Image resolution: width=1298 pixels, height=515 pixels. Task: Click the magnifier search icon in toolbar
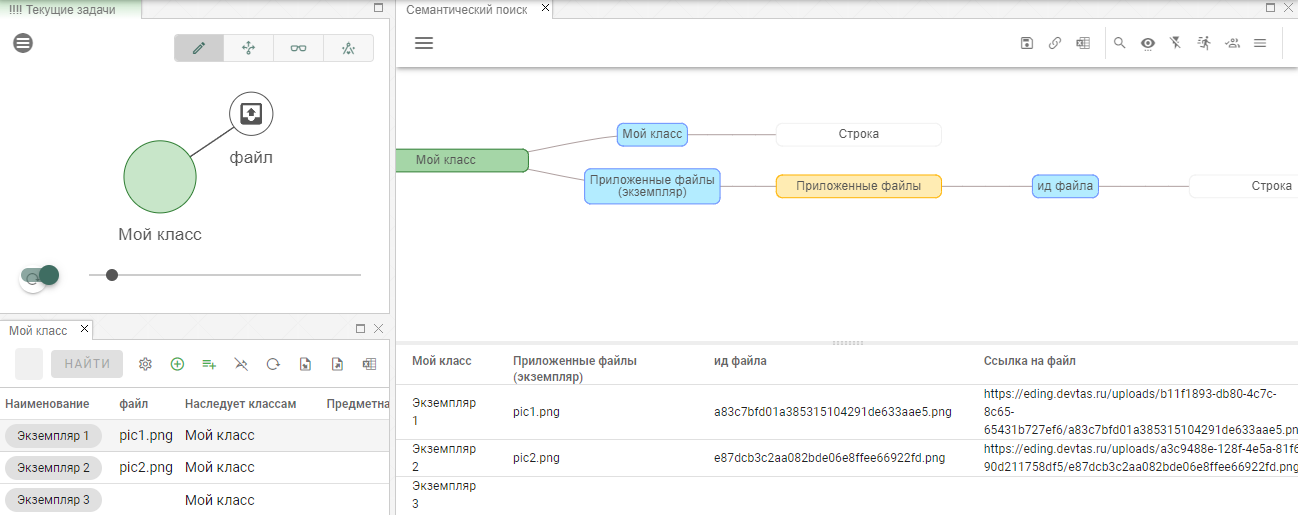(1120, 43)
